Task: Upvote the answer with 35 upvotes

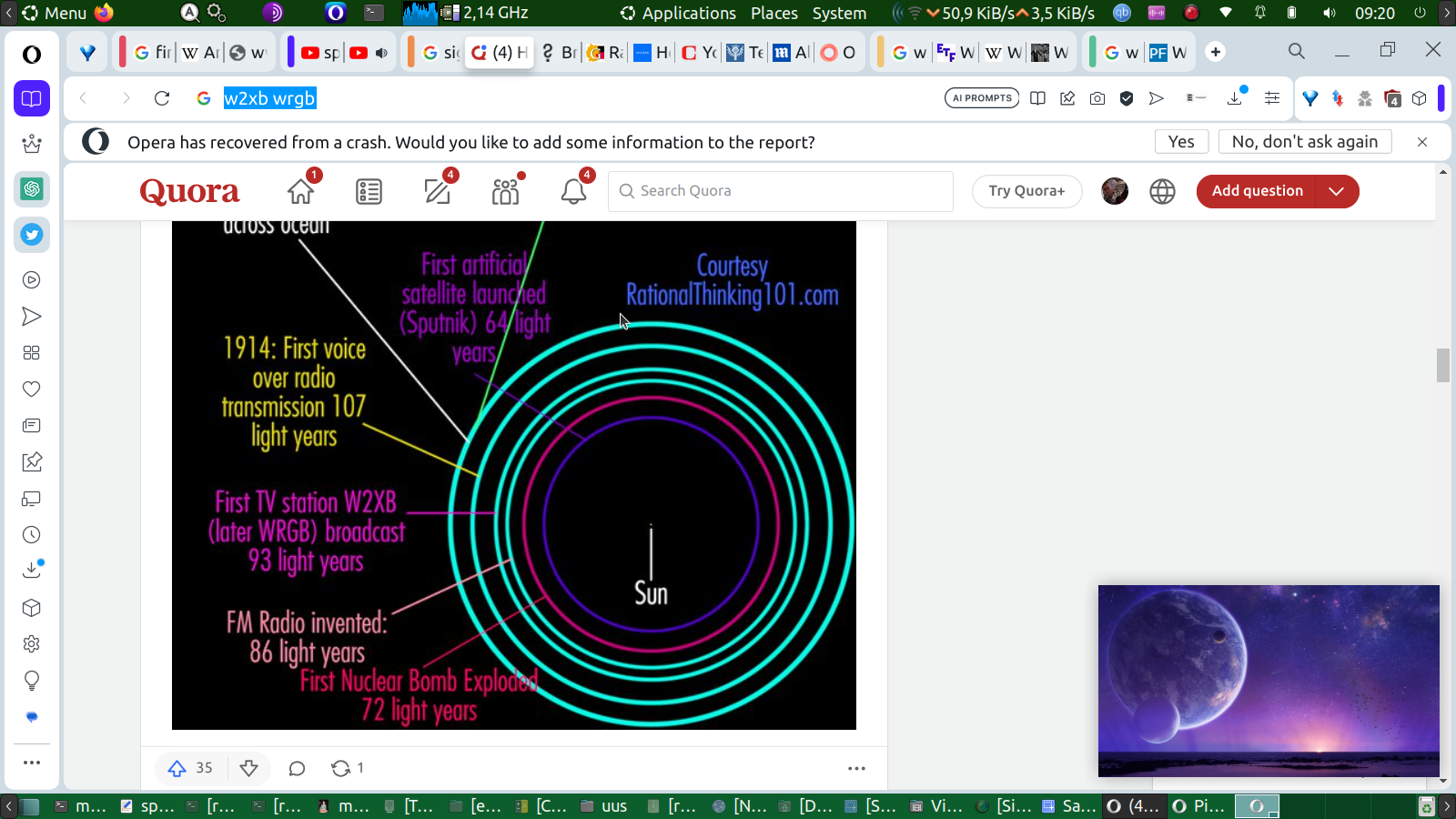Action: point(177,768)
